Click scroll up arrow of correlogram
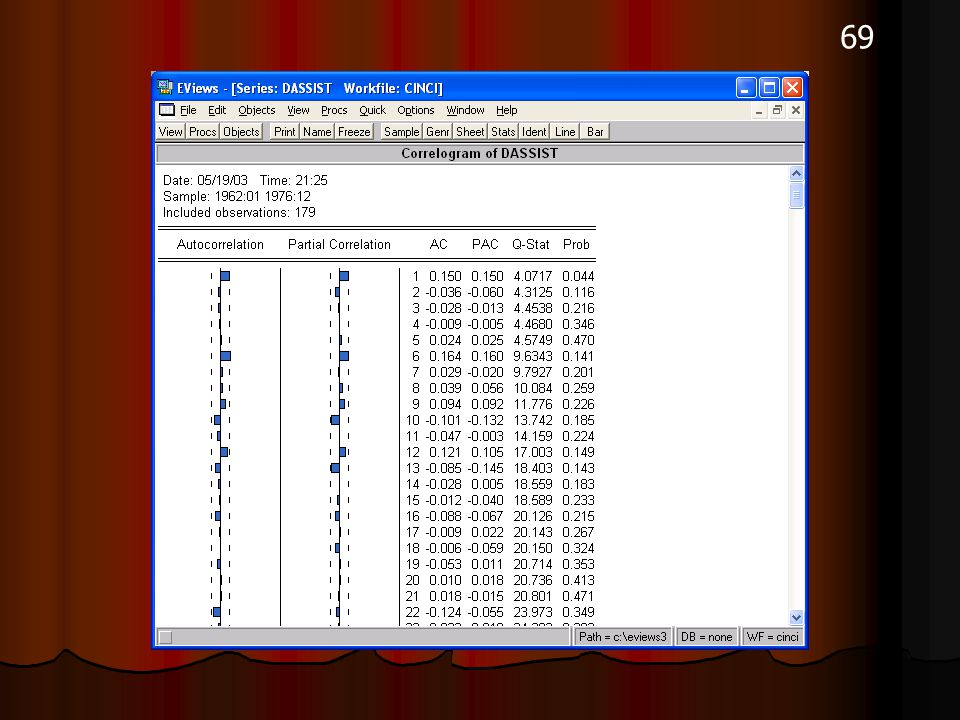960x720 pixels. pos(796,173)
